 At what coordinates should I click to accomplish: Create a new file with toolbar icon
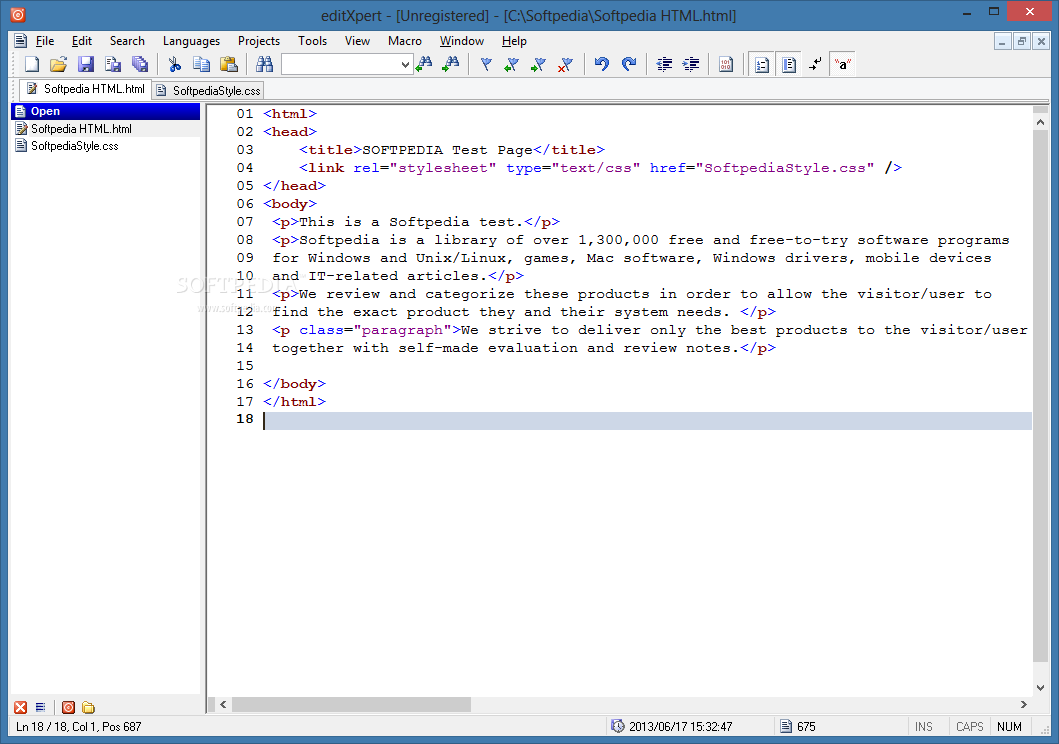point(32,64)
